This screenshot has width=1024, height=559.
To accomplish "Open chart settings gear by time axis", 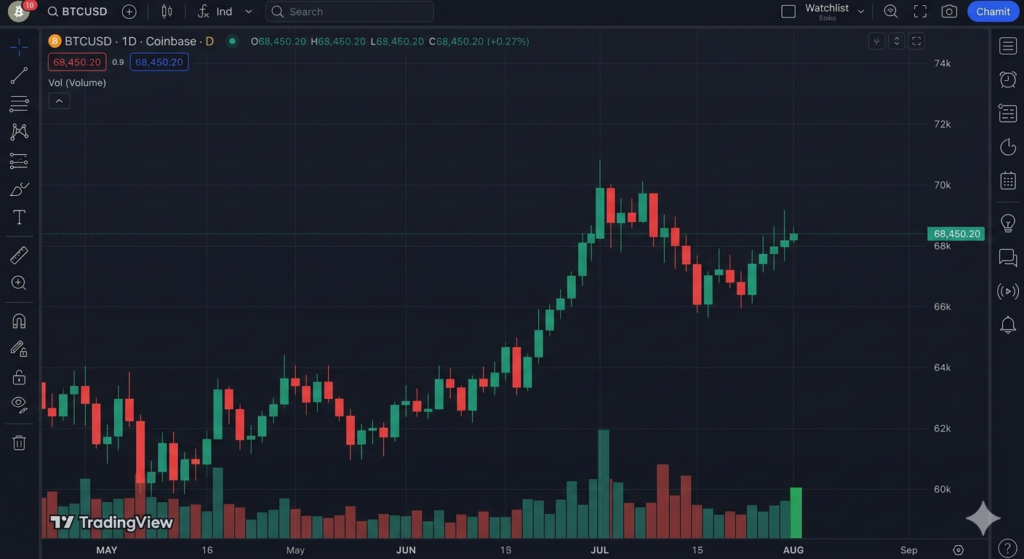I will (958, 550).
